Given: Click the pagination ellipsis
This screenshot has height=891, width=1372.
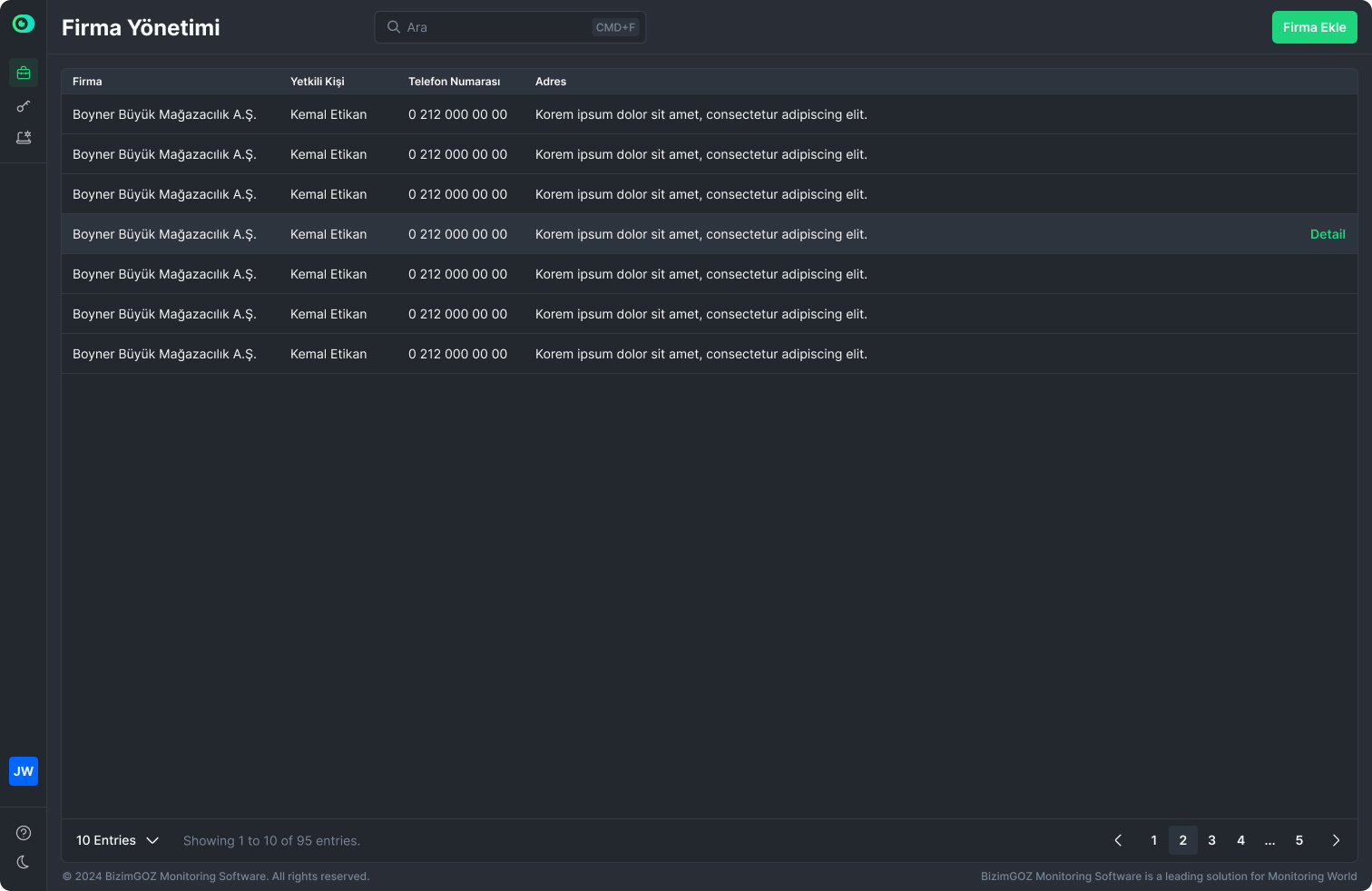Looking at the screenshot, I should (x=1270, y=840).
